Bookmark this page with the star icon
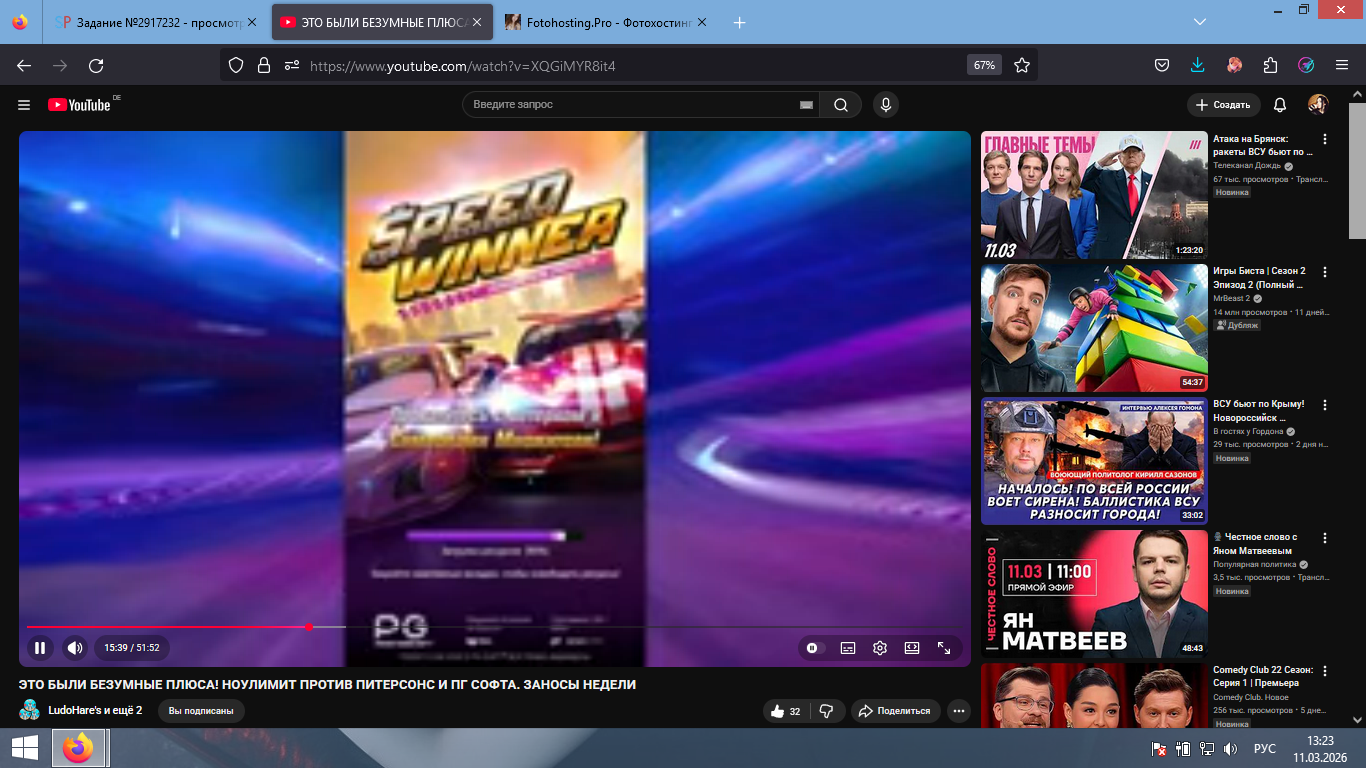Screen dimensions: 1366x768 [x=1021, y=65]
